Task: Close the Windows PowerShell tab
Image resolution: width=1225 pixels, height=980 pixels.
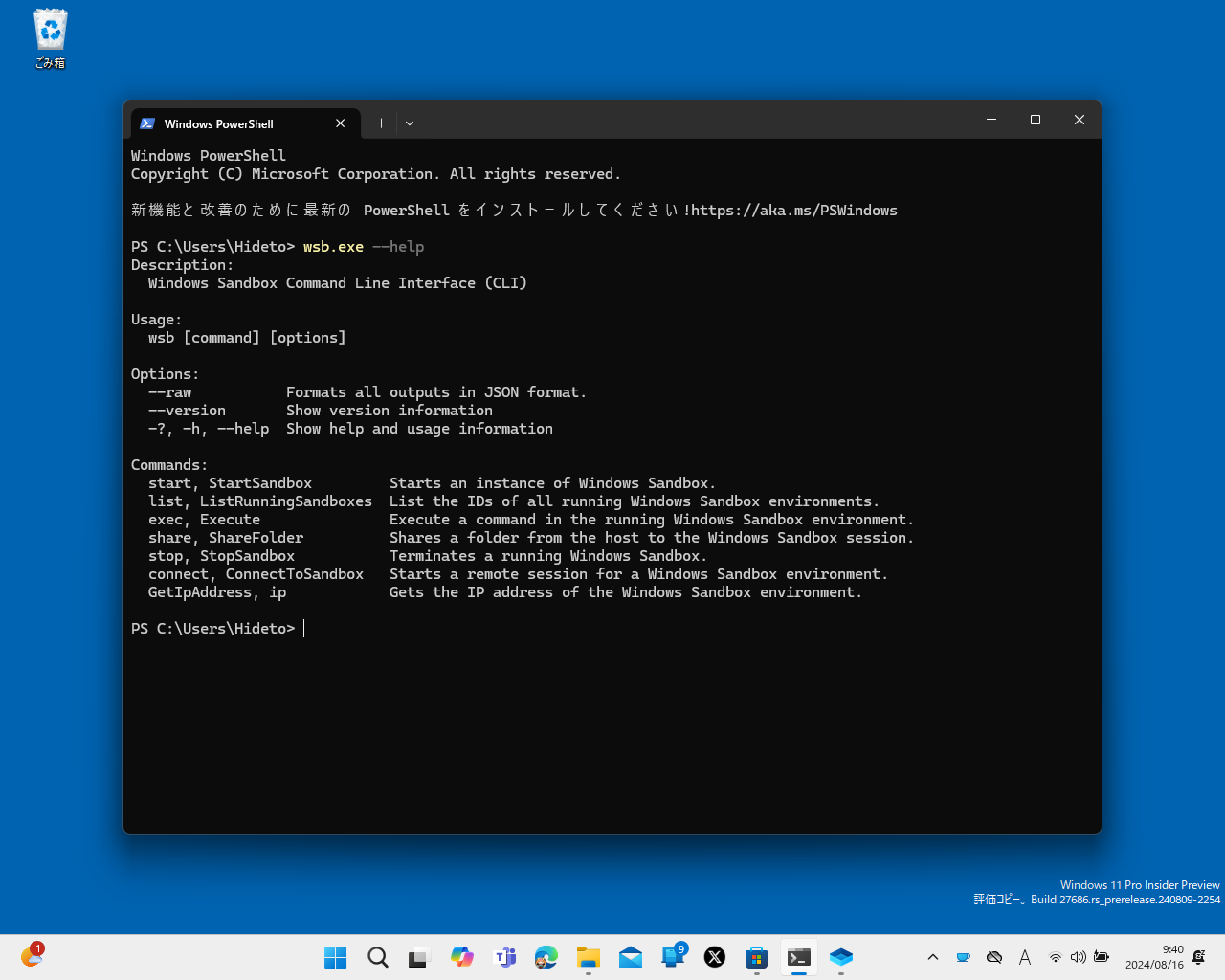Action: click(x=340, y=123)
